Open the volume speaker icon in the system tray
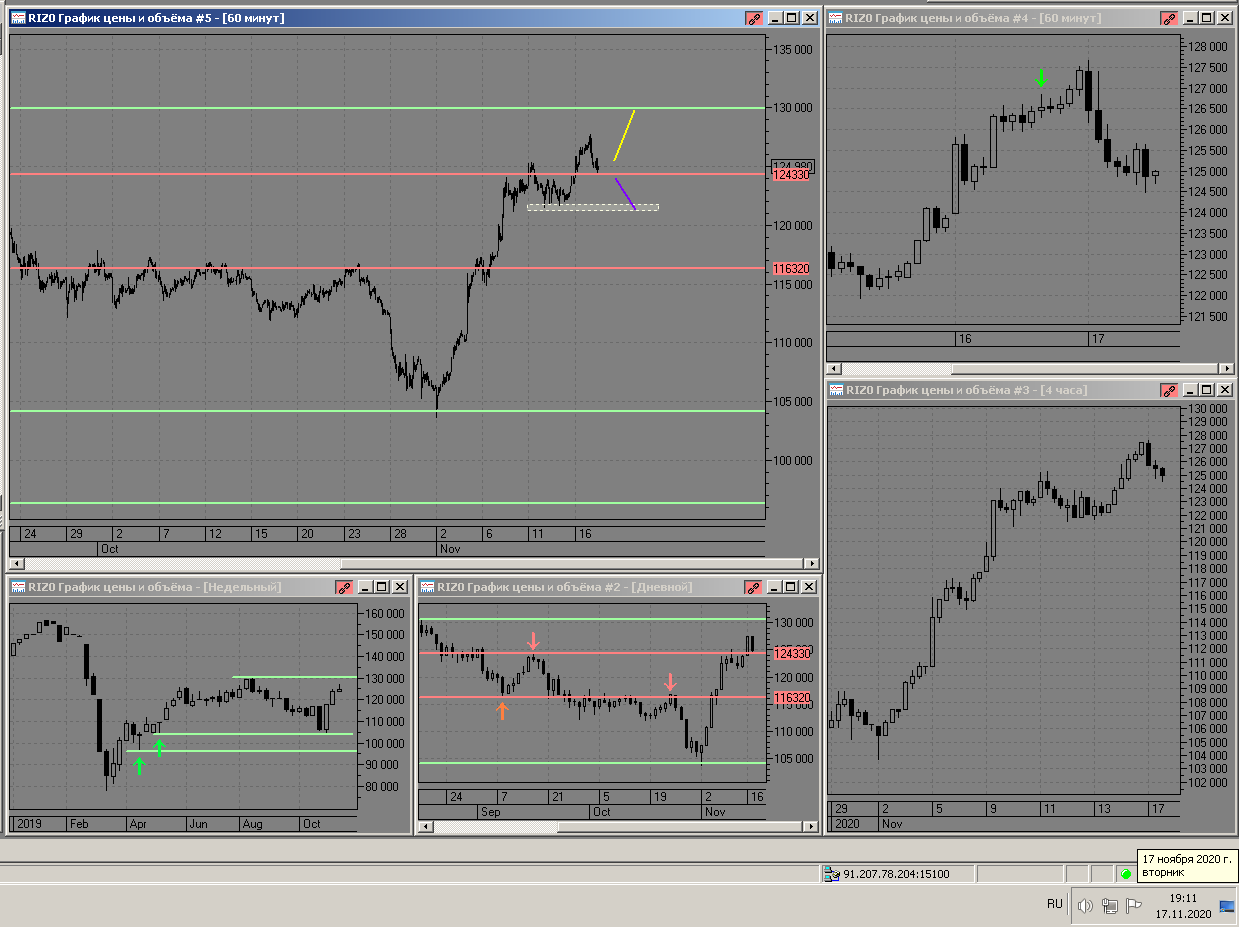This screenshot has height=927, width=1239. (1085, 906)
